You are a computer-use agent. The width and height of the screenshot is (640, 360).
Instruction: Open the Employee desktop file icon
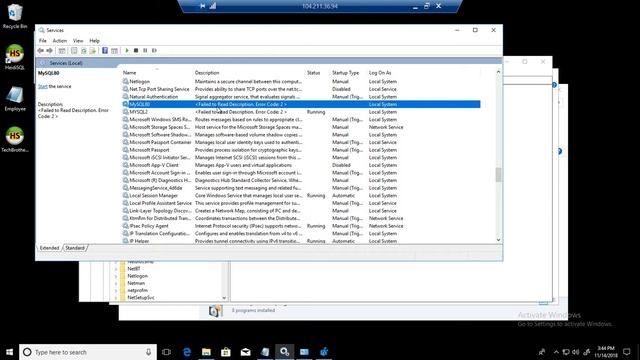(x=15, y=99)
